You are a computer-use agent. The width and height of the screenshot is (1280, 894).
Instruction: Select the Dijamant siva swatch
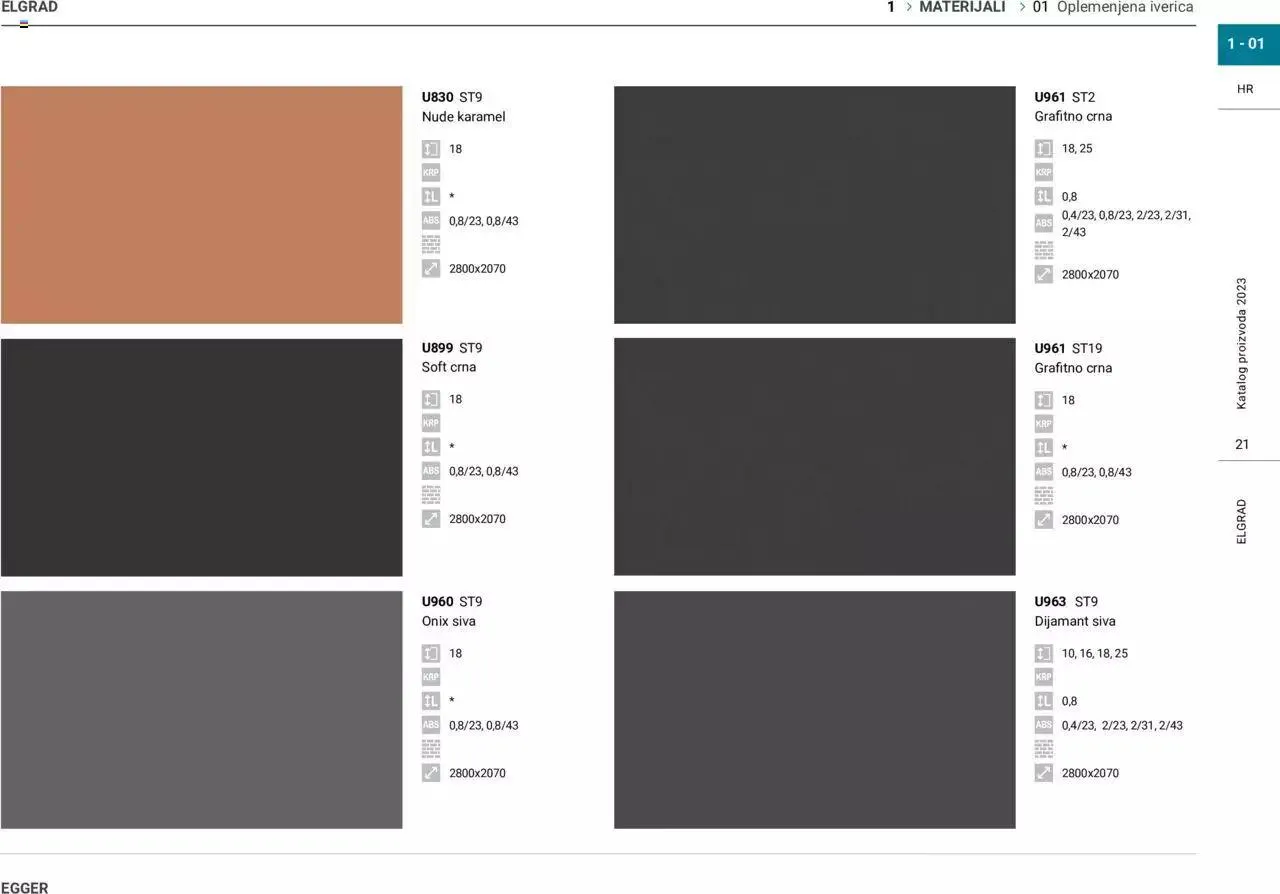[814, 709]
